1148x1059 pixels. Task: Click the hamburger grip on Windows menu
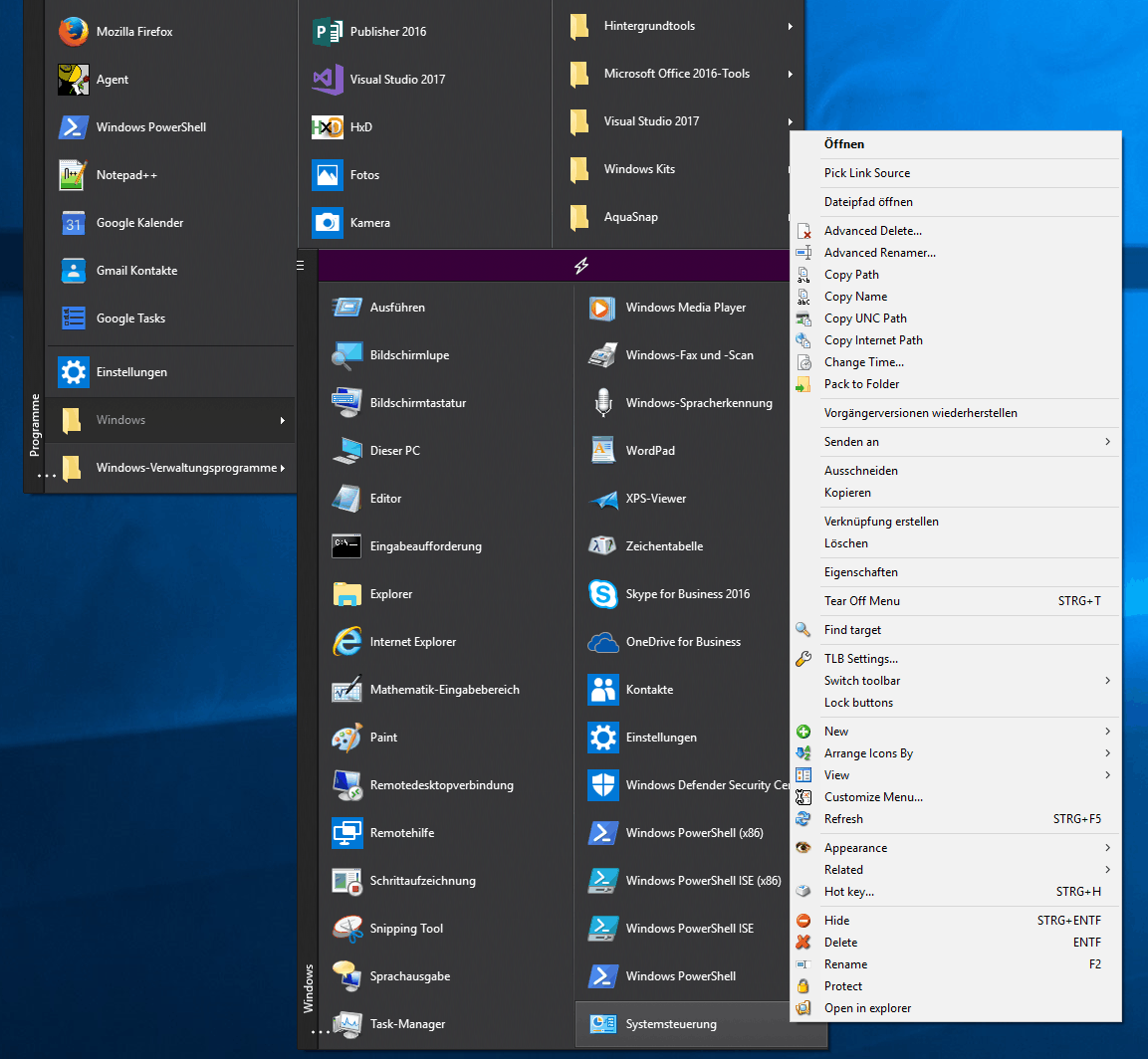[300, 266]
